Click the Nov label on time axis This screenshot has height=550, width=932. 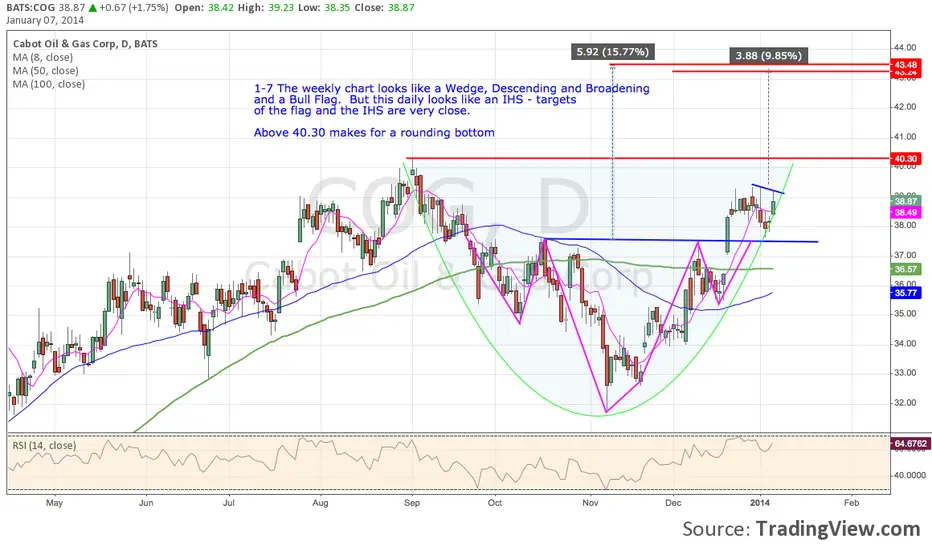pos(590,503)
